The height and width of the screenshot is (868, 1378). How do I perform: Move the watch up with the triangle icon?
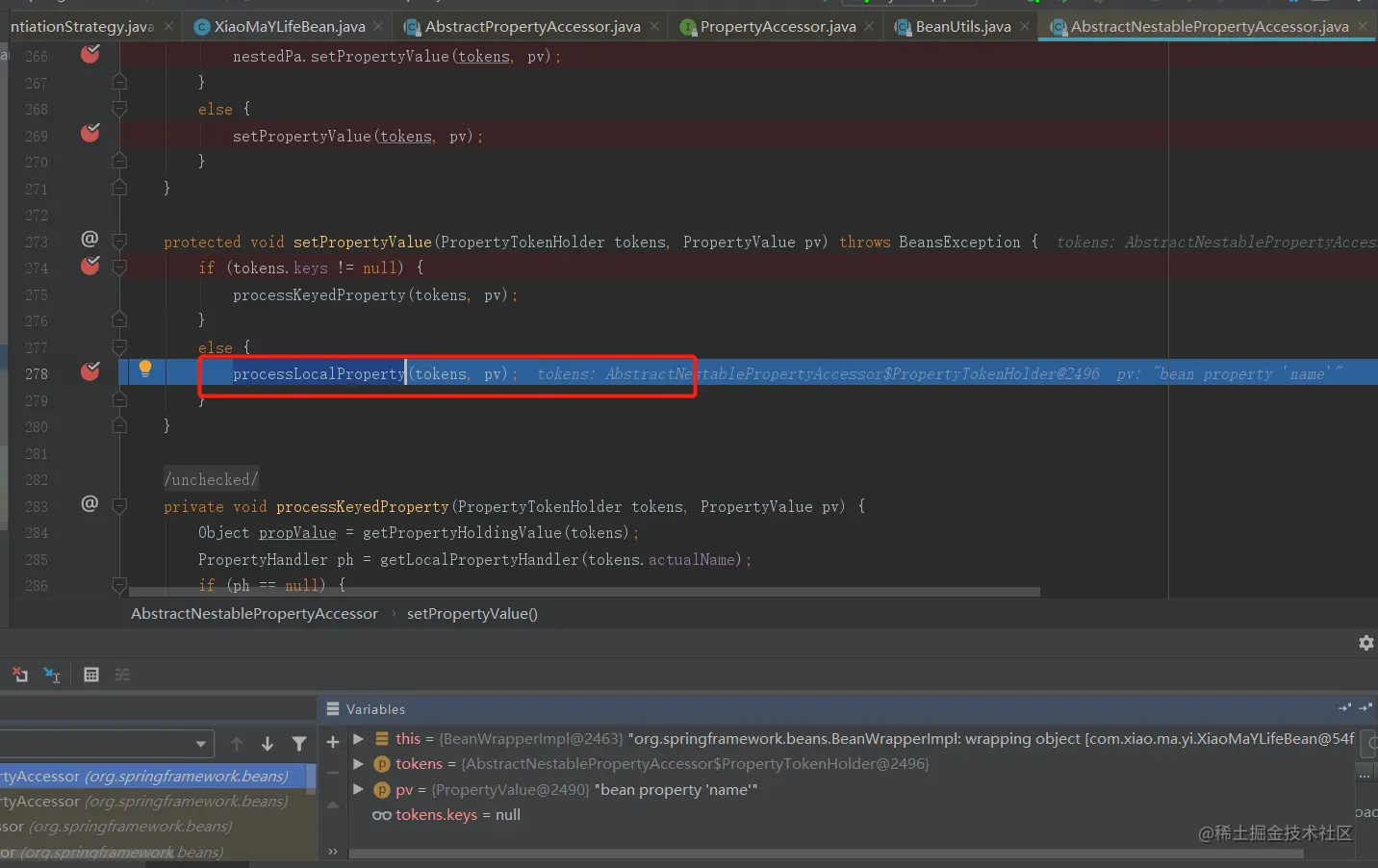coord(333,805)
